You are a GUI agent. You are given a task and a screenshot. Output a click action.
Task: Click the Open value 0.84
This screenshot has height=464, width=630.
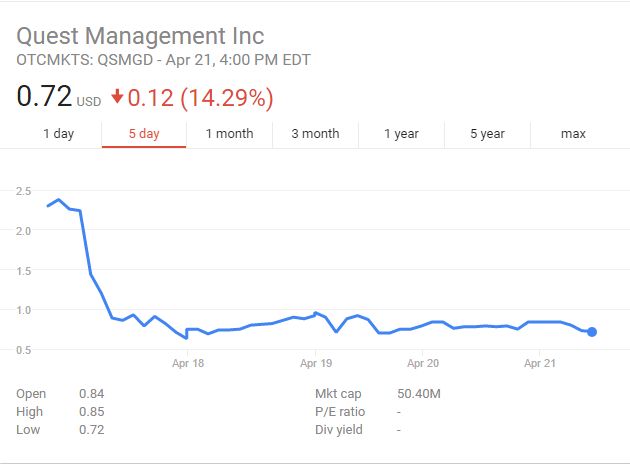pyautogui.click(x=91, y=394)
